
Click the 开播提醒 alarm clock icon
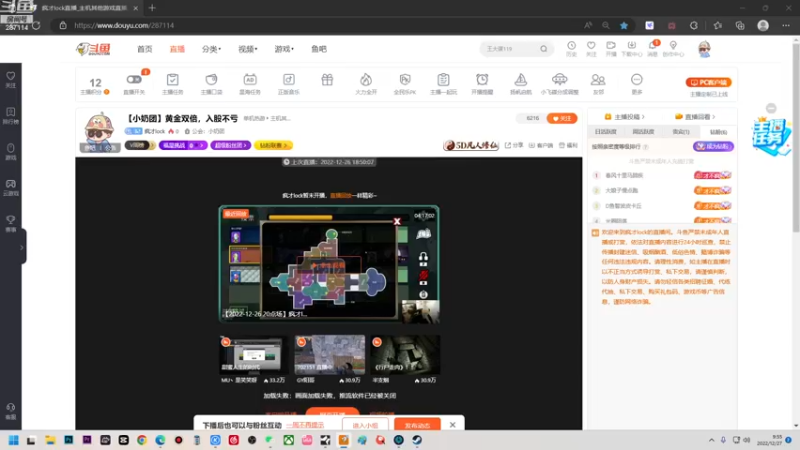click(x=482, y=80)
